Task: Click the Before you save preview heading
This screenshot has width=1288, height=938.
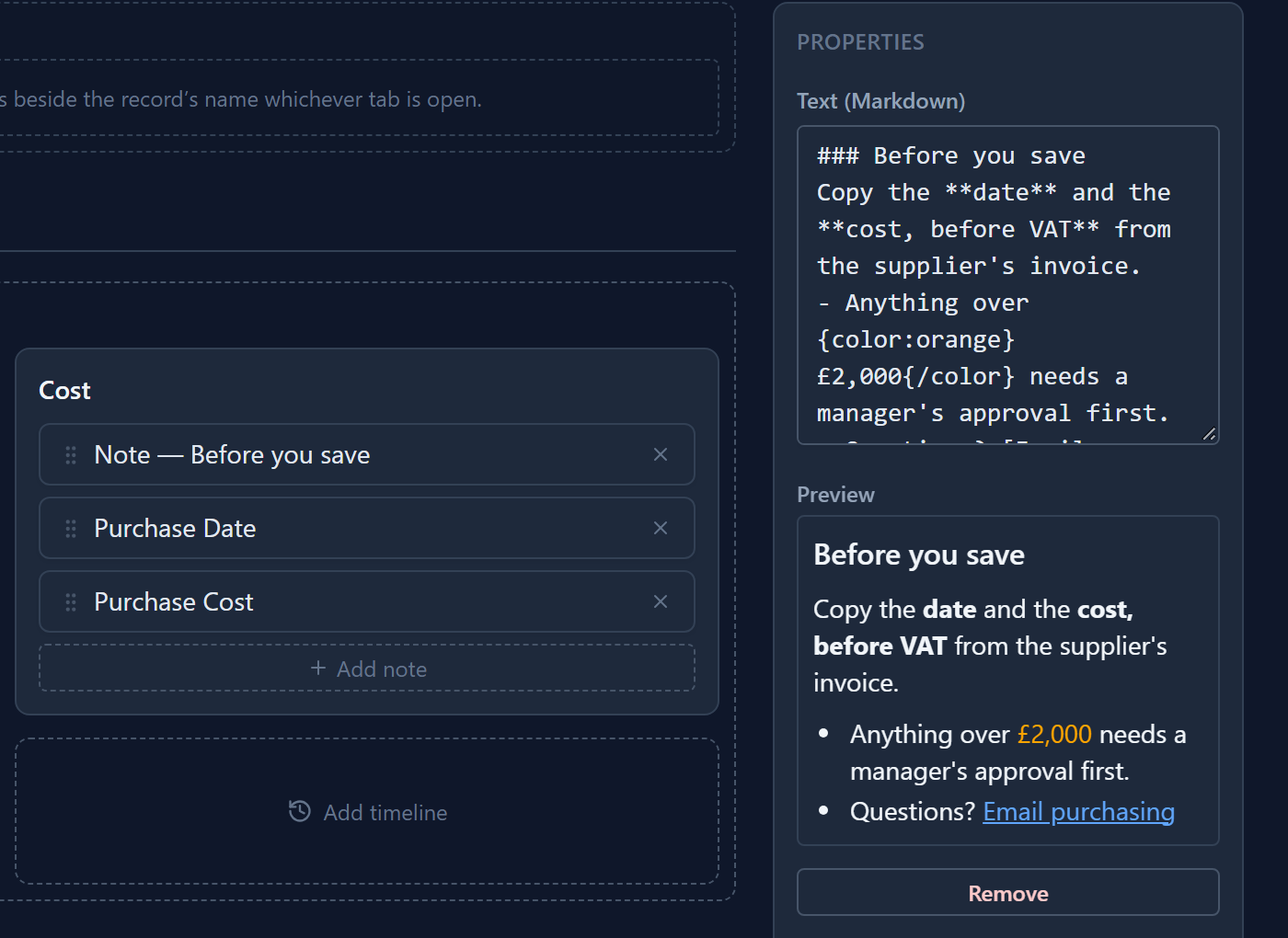Action: coord(919,555)
